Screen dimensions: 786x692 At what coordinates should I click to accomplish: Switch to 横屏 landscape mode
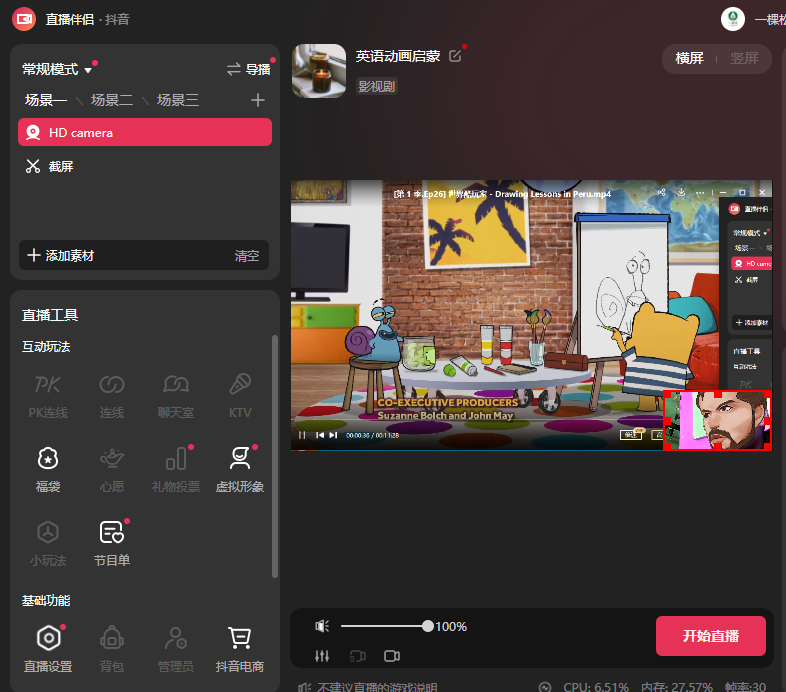pos(689,58)
